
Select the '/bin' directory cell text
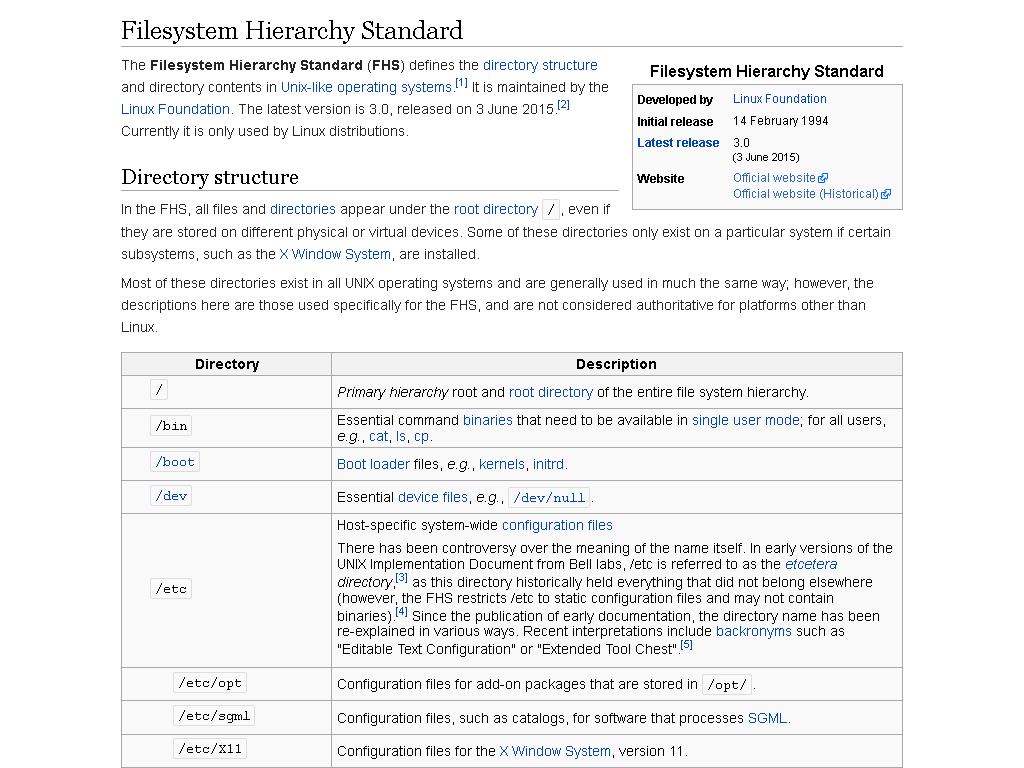point(171,426)
